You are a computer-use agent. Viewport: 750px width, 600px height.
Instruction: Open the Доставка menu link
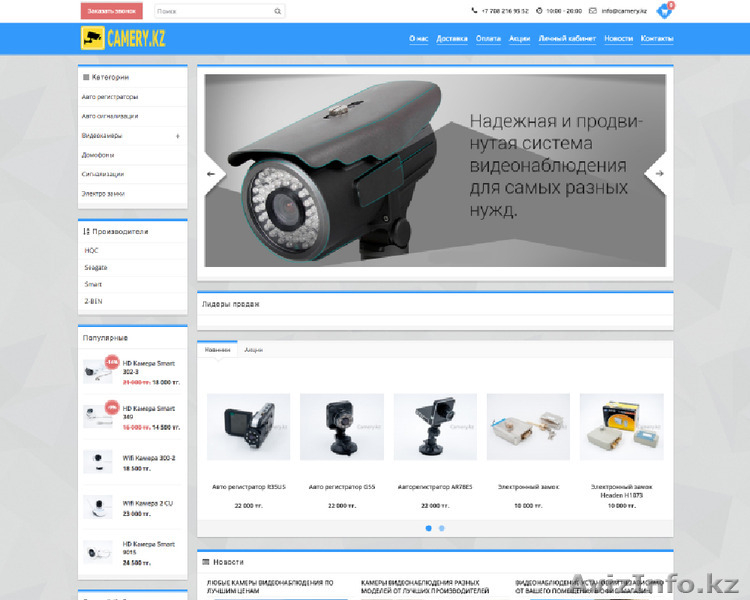[452, 38]
